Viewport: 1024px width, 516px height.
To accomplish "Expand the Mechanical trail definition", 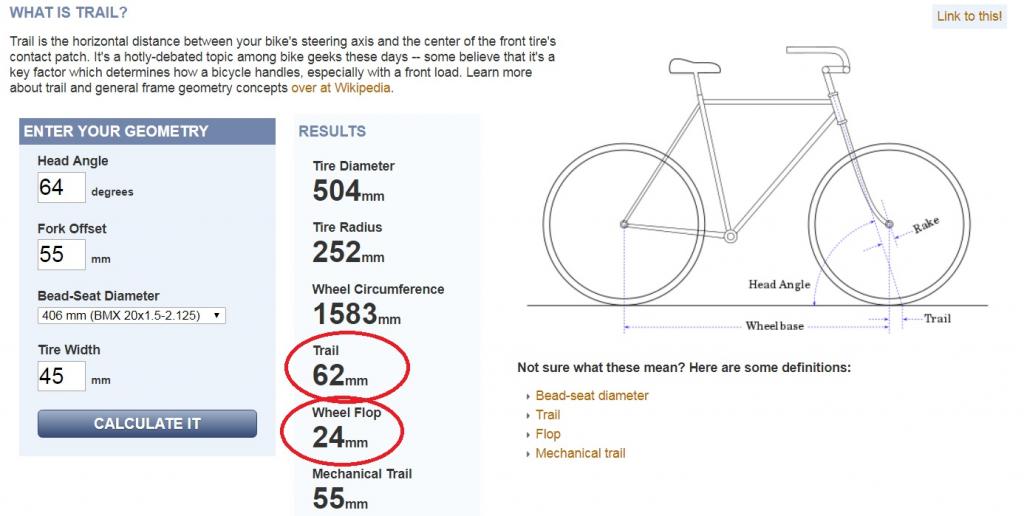I will (x=580, y=453).
